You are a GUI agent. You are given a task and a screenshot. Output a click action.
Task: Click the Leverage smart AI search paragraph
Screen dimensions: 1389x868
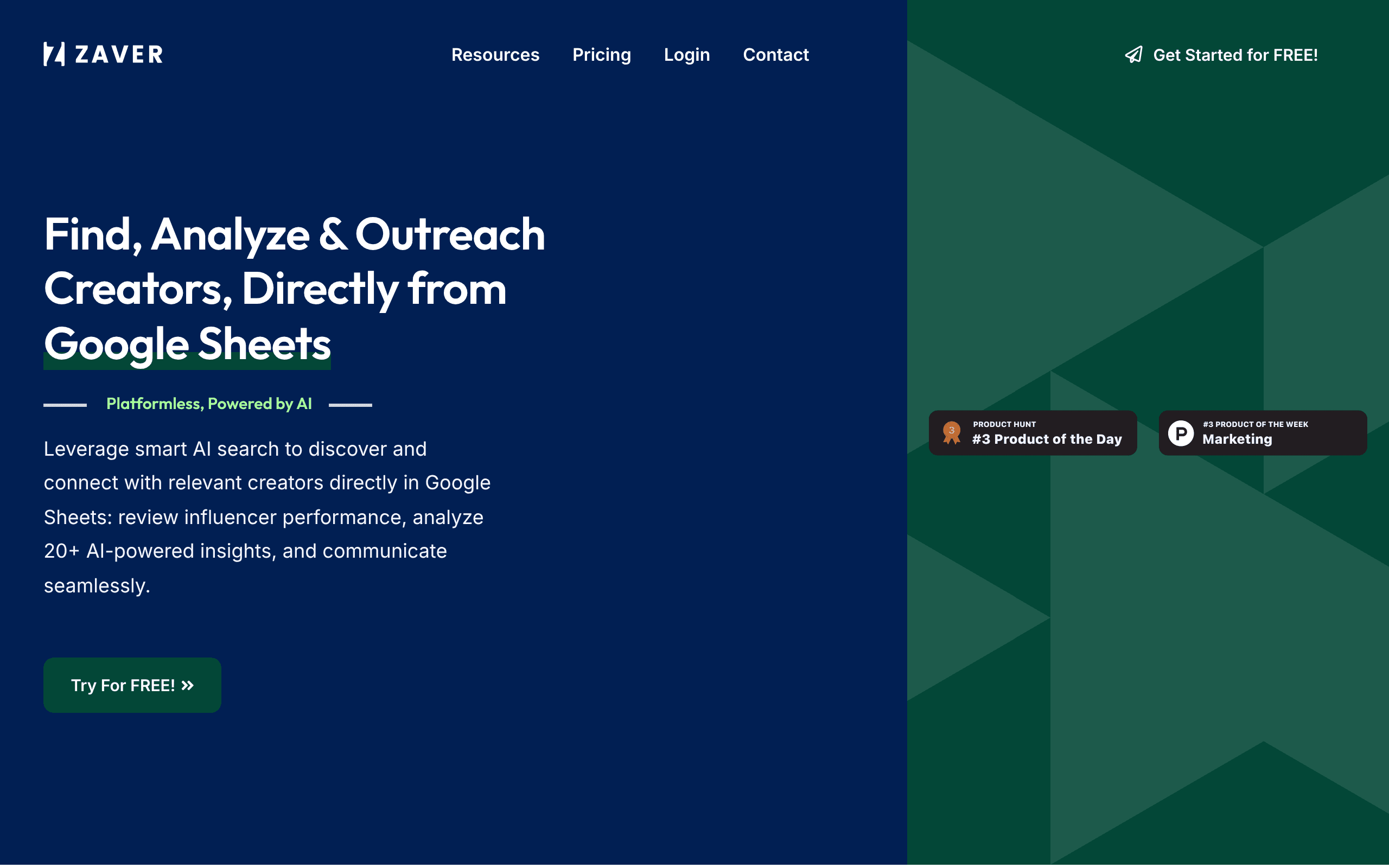[267, 516]
